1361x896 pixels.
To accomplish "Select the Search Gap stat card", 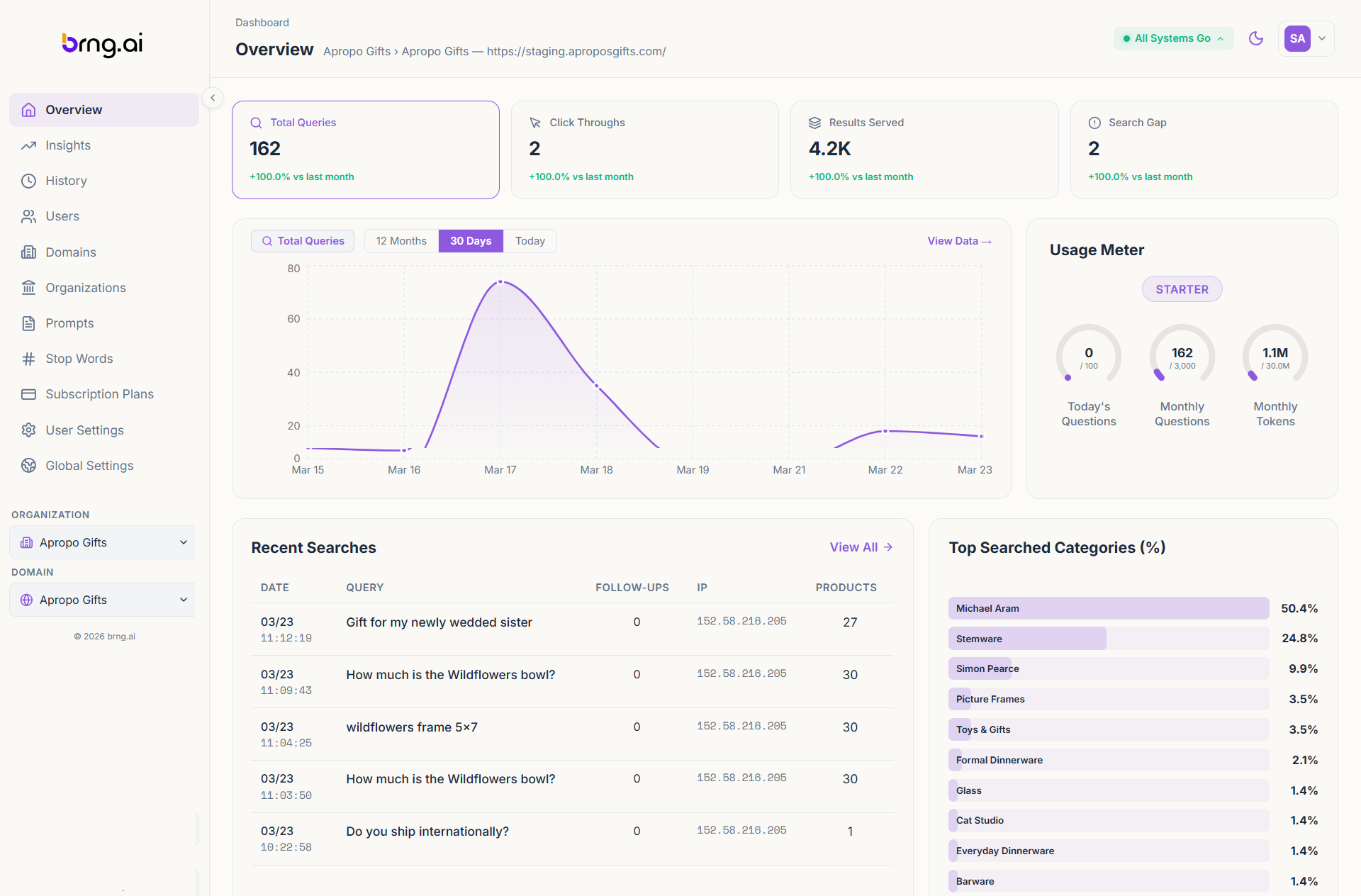I will pyautogui.click(x=1204, y=150).
